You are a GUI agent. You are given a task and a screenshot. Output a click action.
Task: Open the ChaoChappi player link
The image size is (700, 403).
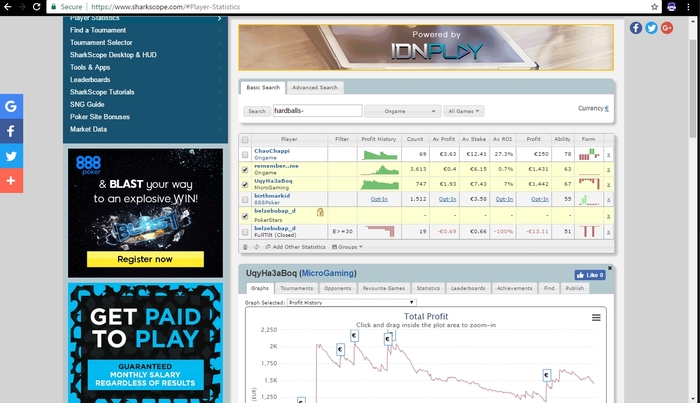tap(272, 151)
